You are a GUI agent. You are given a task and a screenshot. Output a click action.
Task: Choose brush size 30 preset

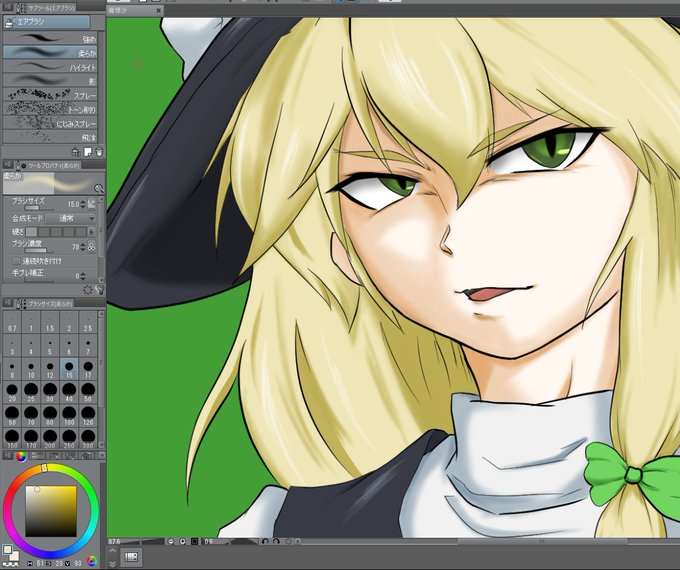coord(50,393)
